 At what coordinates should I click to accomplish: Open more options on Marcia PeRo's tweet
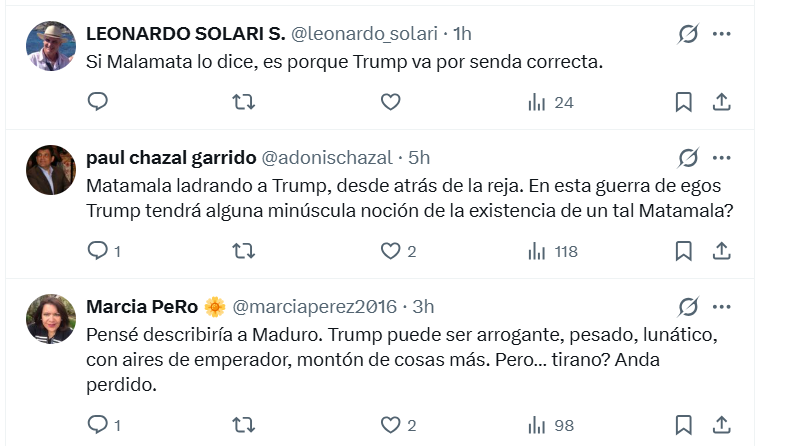(x=721, y=306)
